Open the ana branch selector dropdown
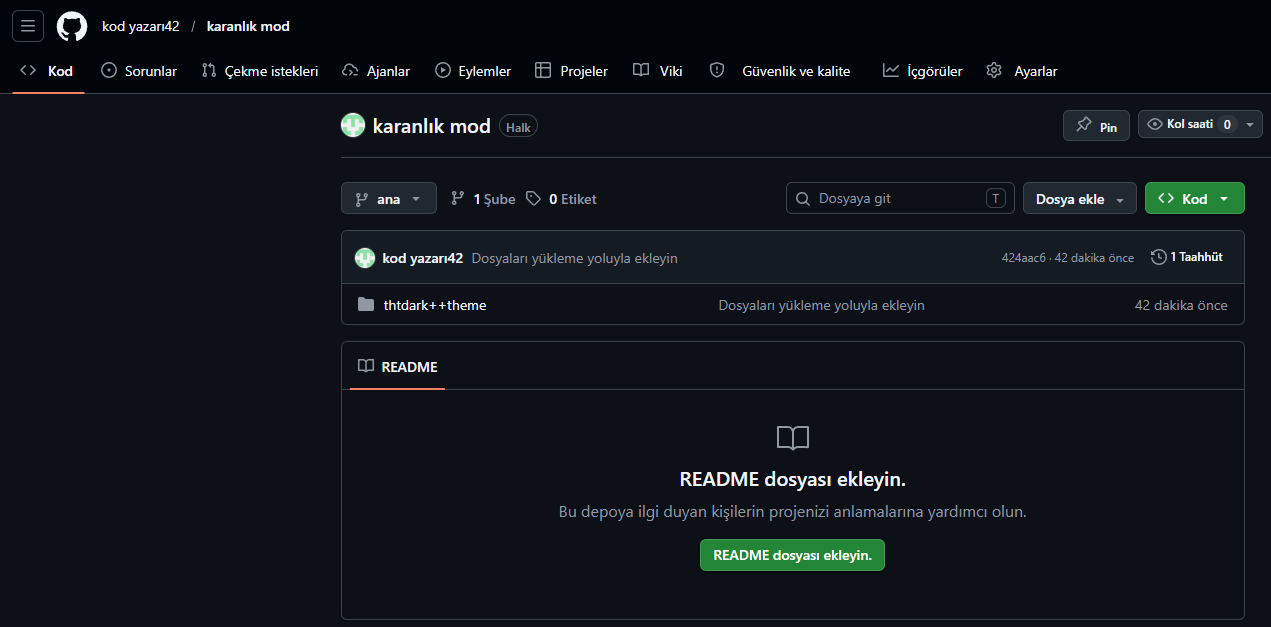The width and height of the screenshot is (1271, 627). (389, 198)
